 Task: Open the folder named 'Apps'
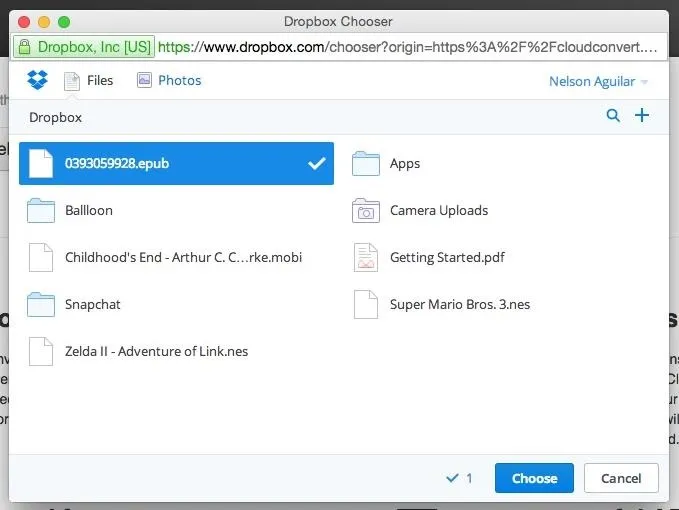pyautogui.click(x=405, y=164)
